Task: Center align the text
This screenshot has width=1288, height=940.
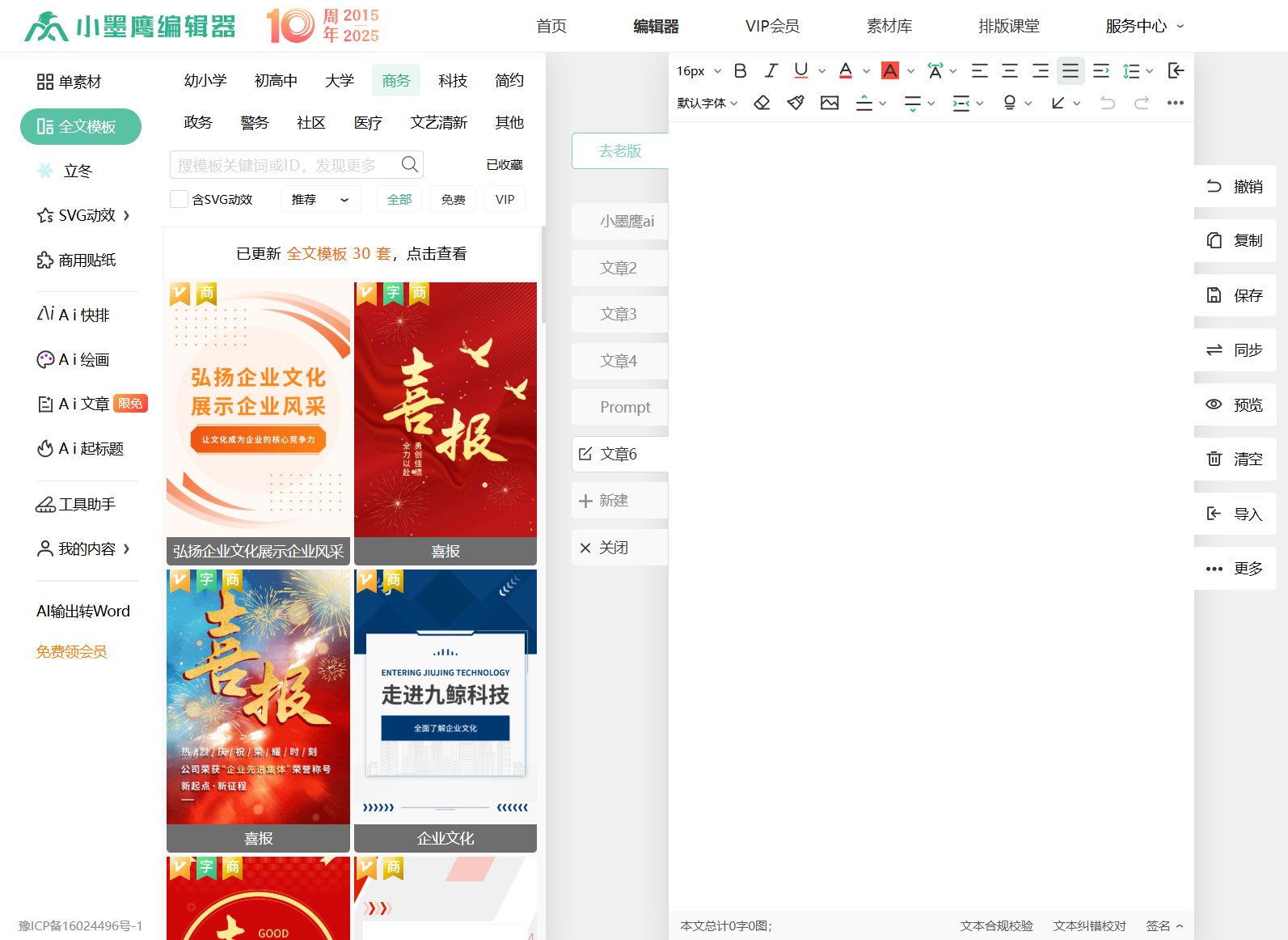Action: click(x=1010, y=70)
